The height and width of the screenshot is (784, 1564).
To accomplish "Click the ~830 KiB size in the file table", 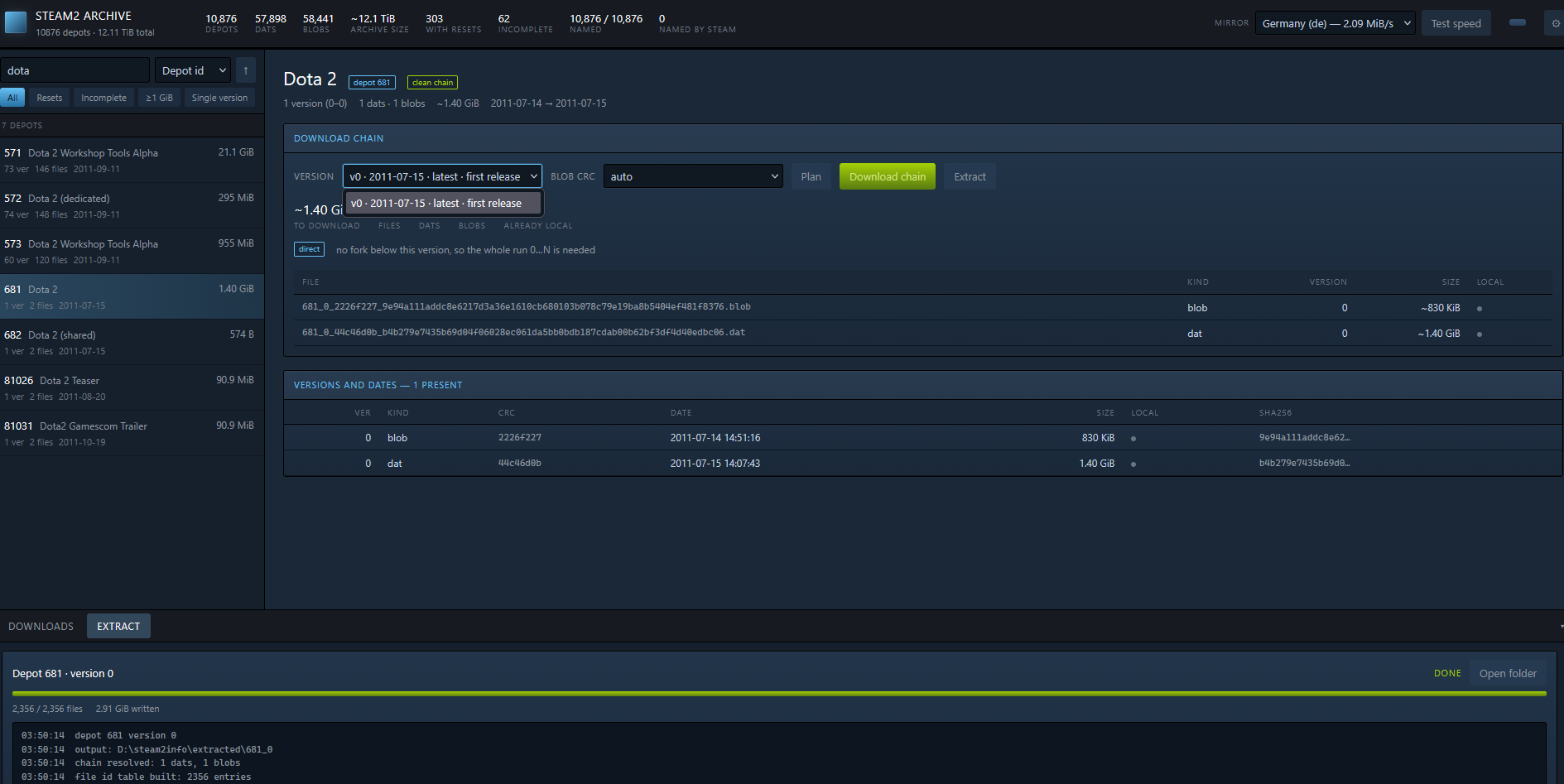I will (1441, 308).
